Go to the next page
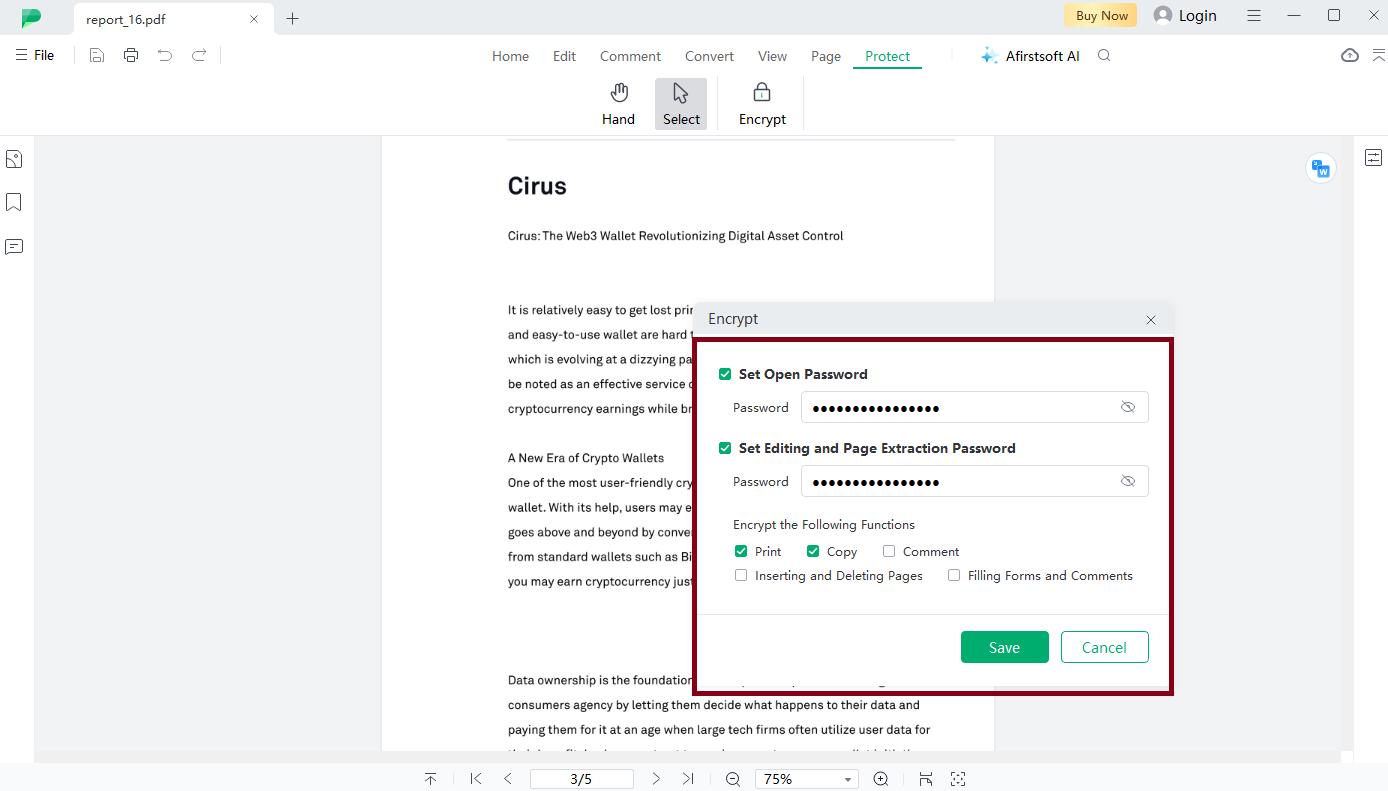1388x791 pixels. [x=656, y=779]
